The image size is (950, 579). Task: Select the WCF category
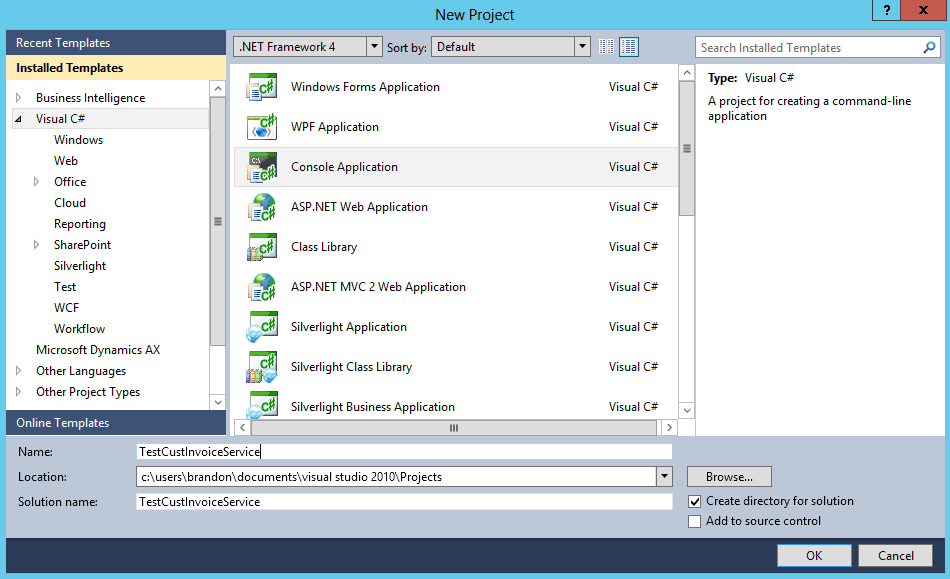pos(67,308)
